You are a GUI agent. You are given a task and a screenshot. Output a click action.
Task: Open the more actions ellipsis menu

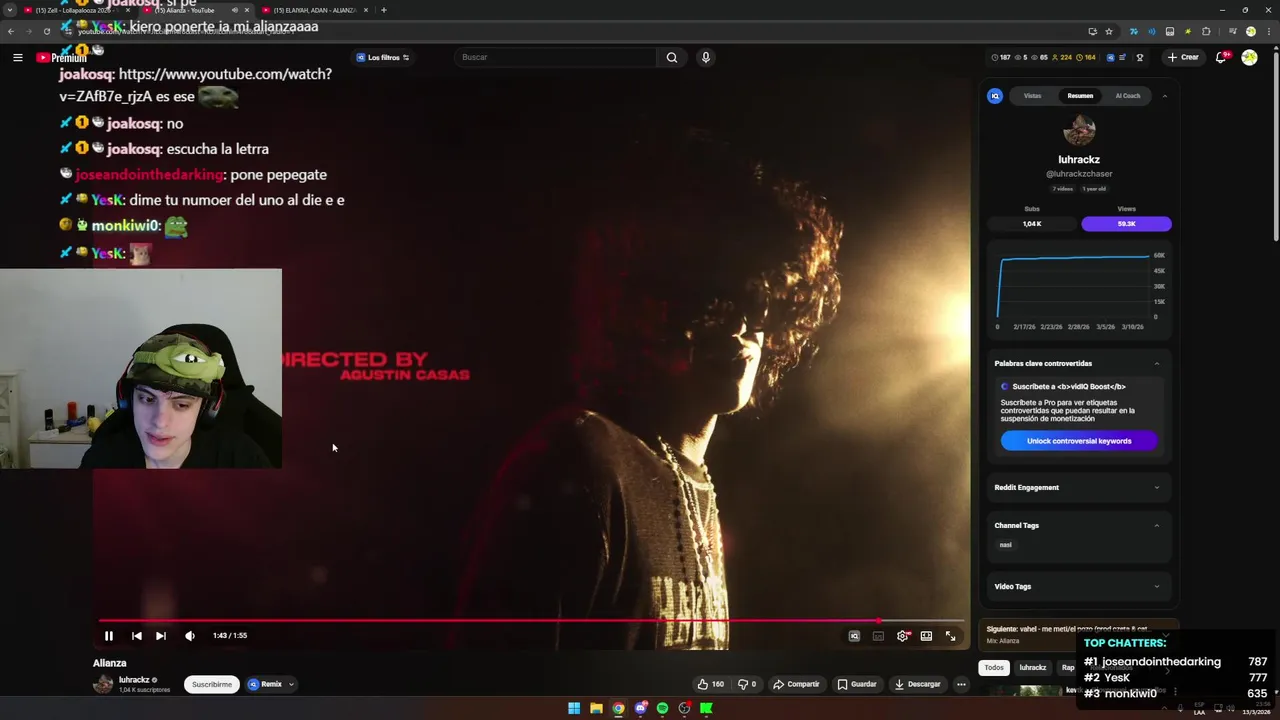pos(961,684)
